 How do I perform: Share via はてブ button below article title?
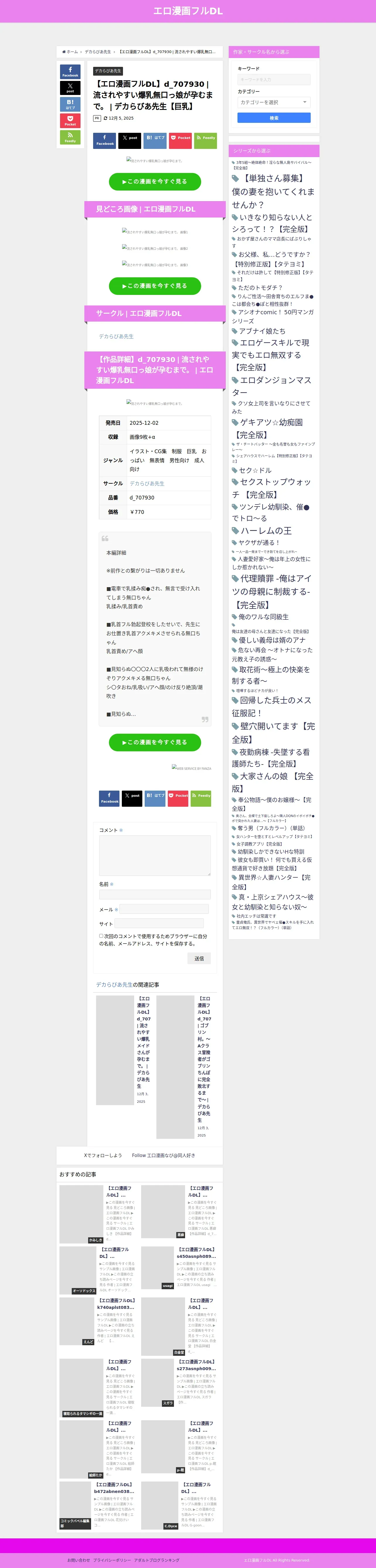tap(155, 141)
